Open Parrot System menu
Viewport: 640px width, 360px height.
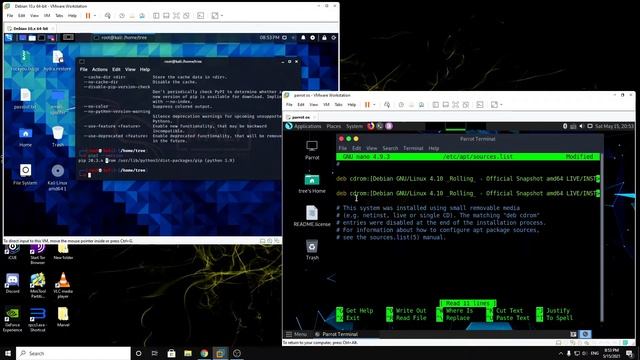click(x=354, y=126)
